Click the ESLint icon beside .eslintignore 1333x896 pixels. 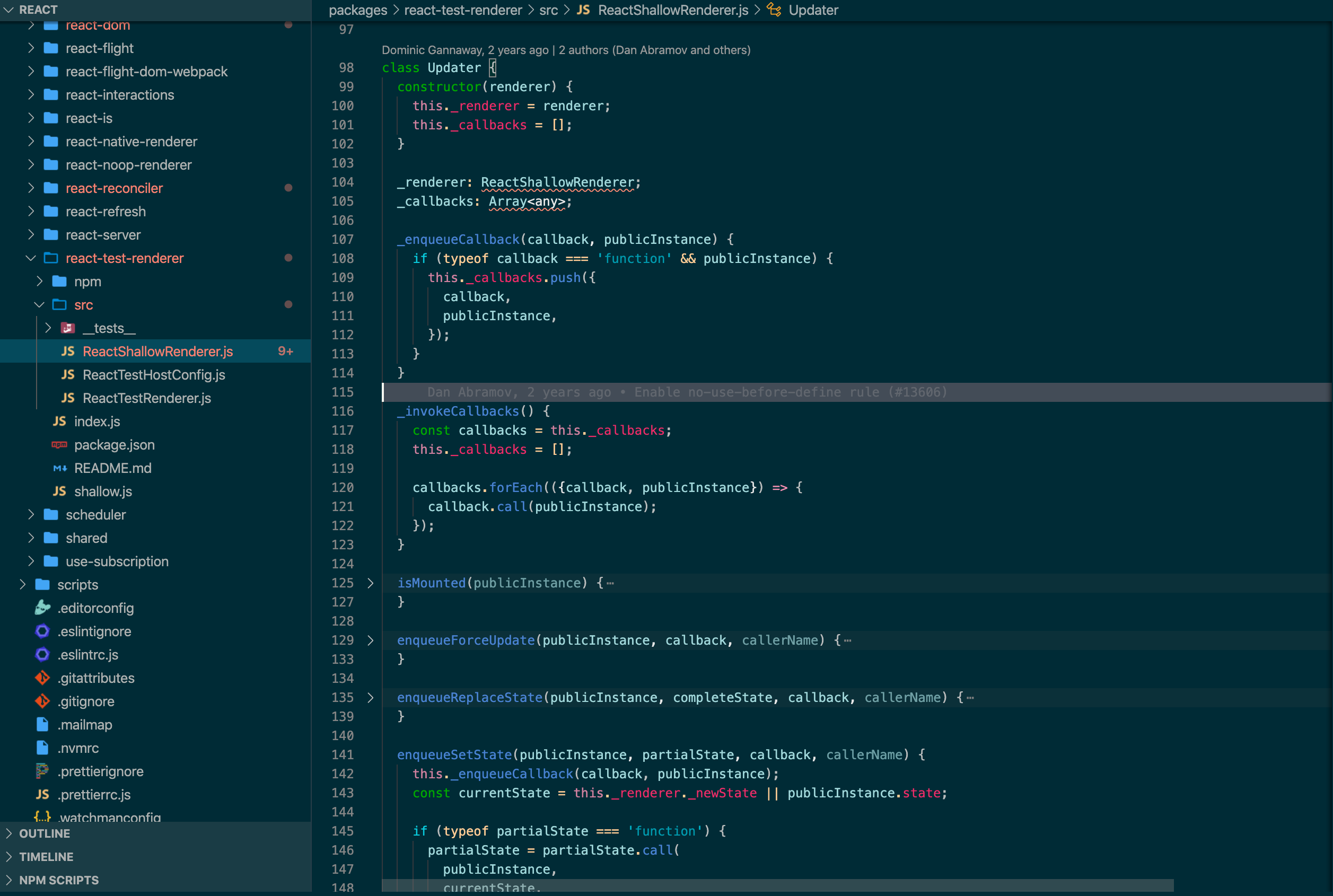coord(42,631)
